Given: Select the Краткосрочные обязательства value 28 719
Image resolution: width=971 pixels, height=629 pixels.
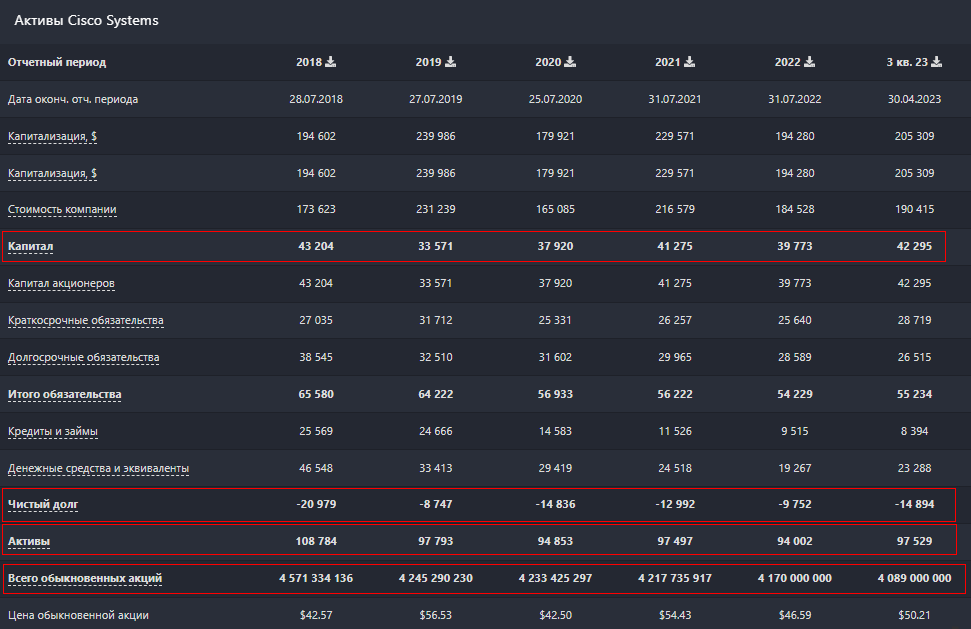Looking at the screenshot, I should 914,320.
